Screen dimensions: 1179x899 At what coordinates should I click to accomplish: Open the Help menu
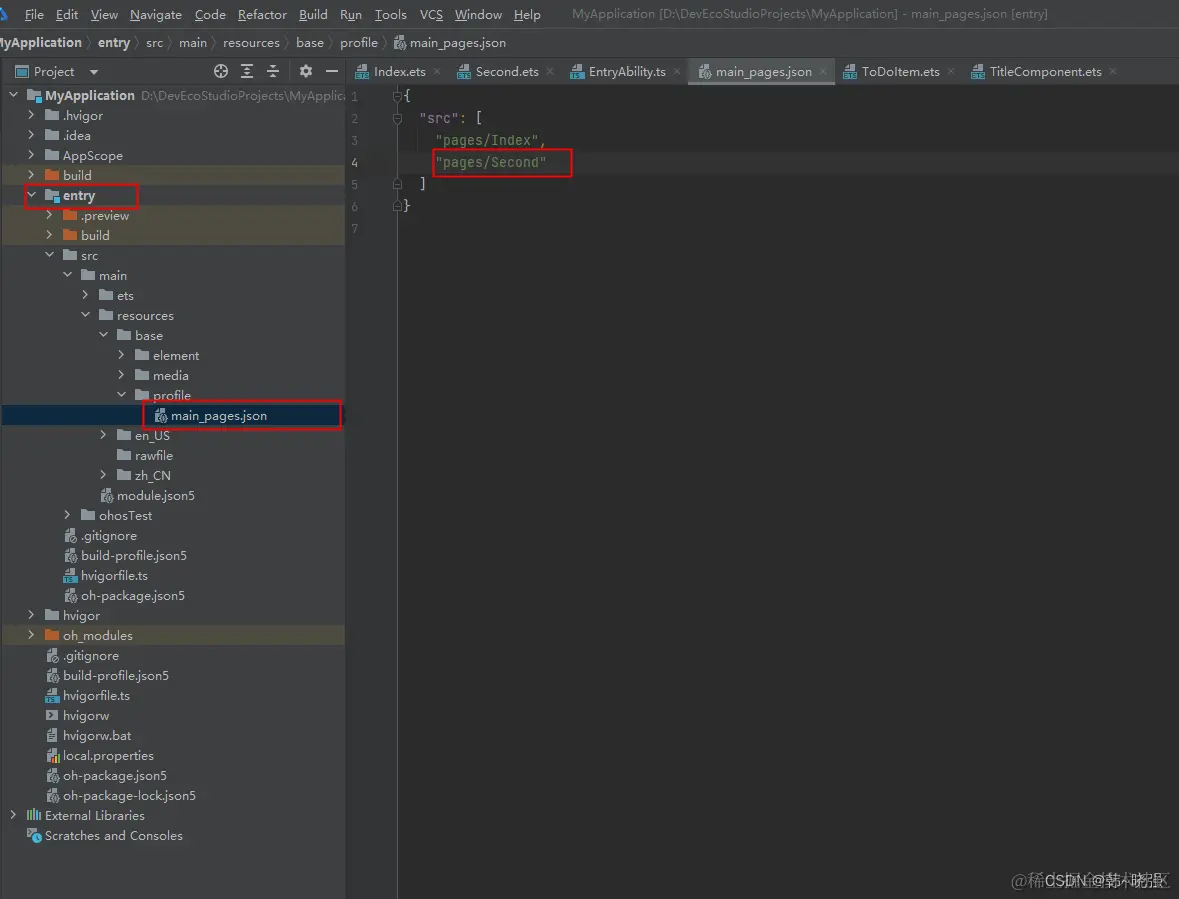[527, 14]
